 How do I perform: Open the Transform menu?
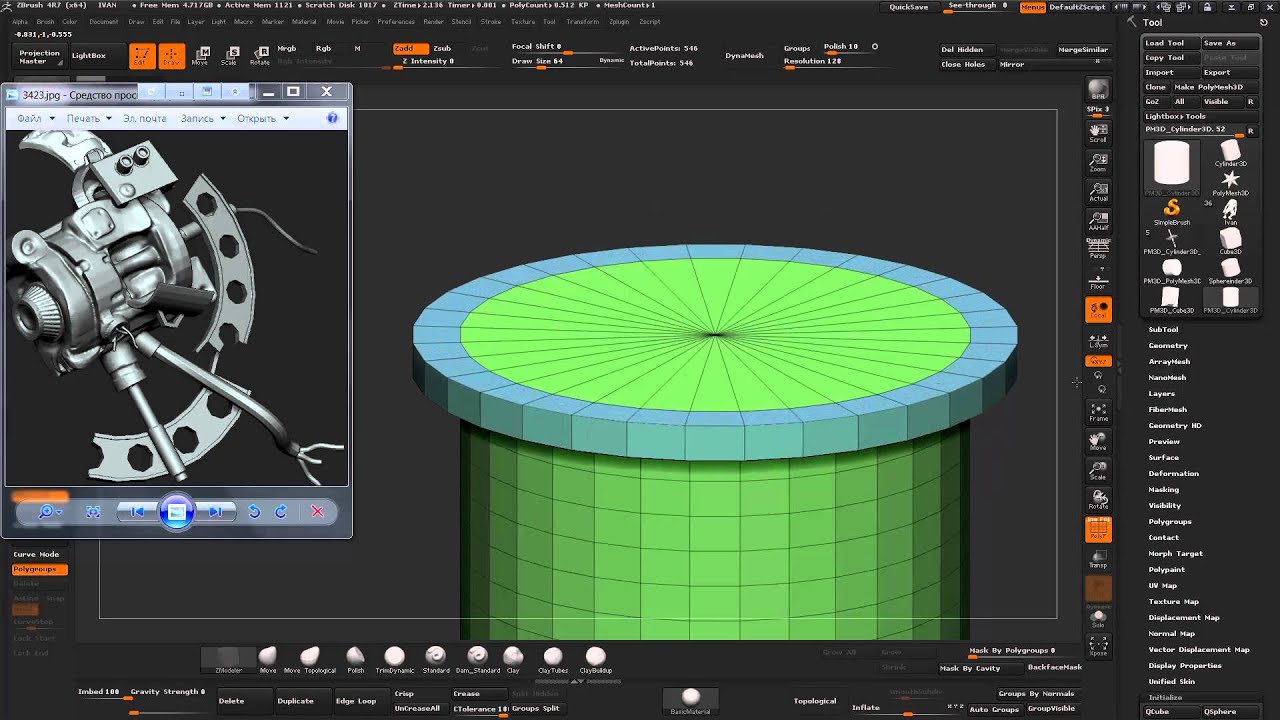click(581, 21)
